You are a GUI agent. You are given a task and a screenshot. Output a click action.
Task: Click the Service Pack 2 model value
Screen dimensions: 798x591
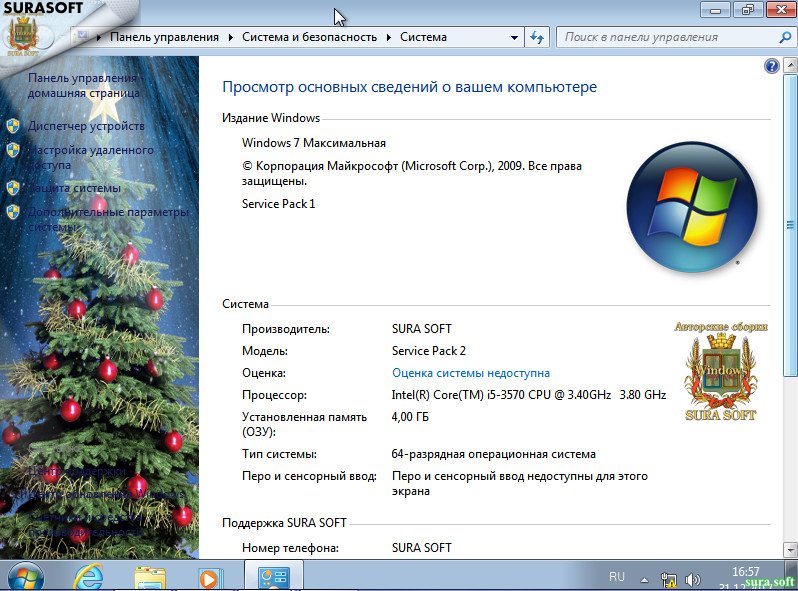tap(429, 351)
